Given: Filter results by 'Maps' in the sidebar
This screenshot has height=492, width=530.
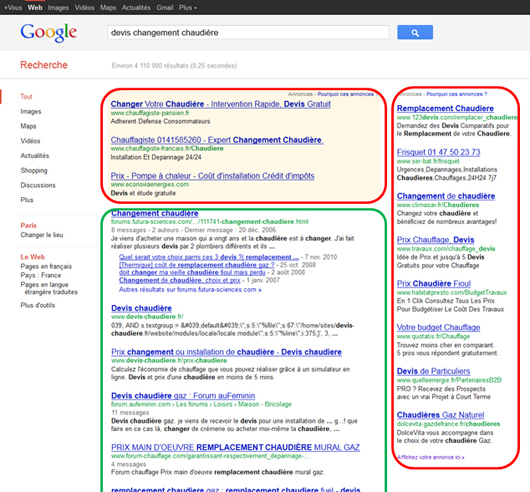Looking at the screenshot, I should (28, 126).
